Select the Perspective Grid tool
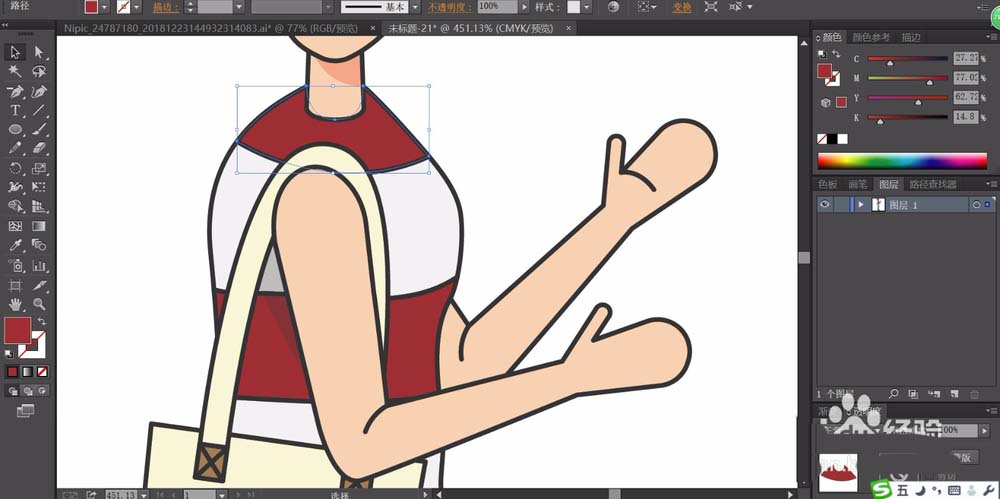This screenshot has height=499, width=1000. tap(39, 206)
